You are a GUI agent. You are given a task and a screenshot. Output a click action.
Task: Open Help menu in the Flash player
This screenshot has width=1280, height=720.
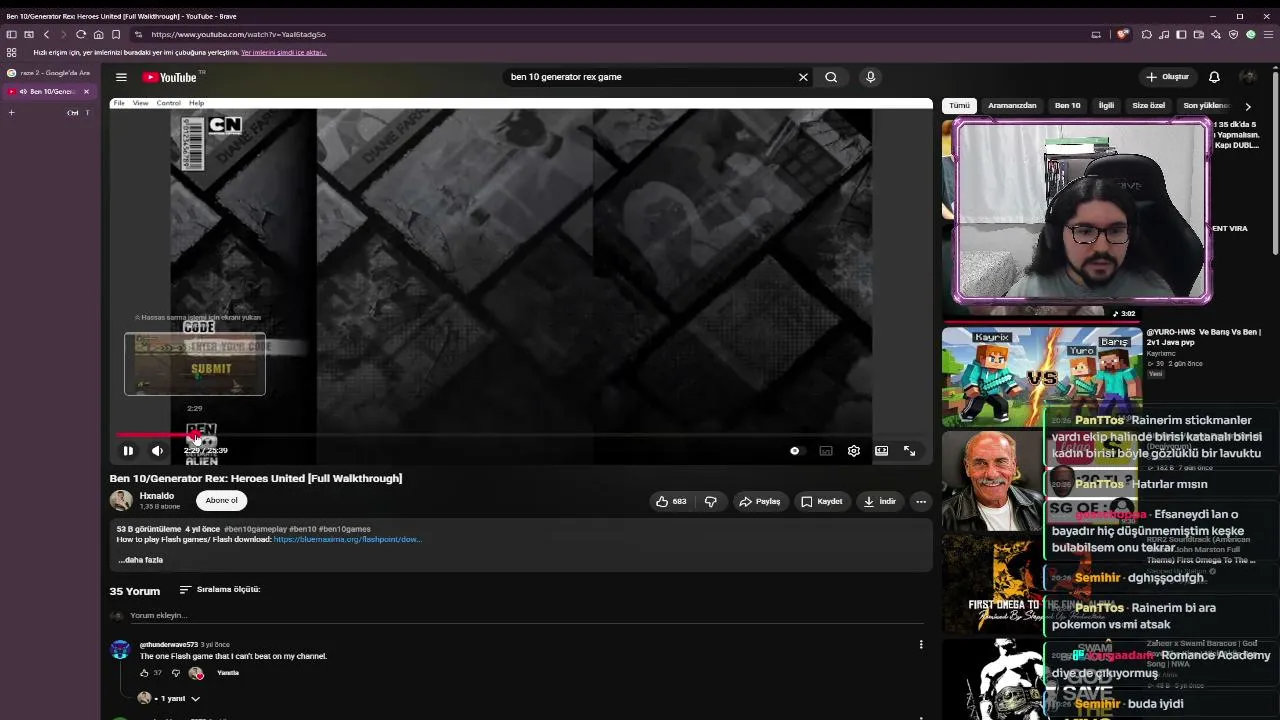[x=196, y=103]
